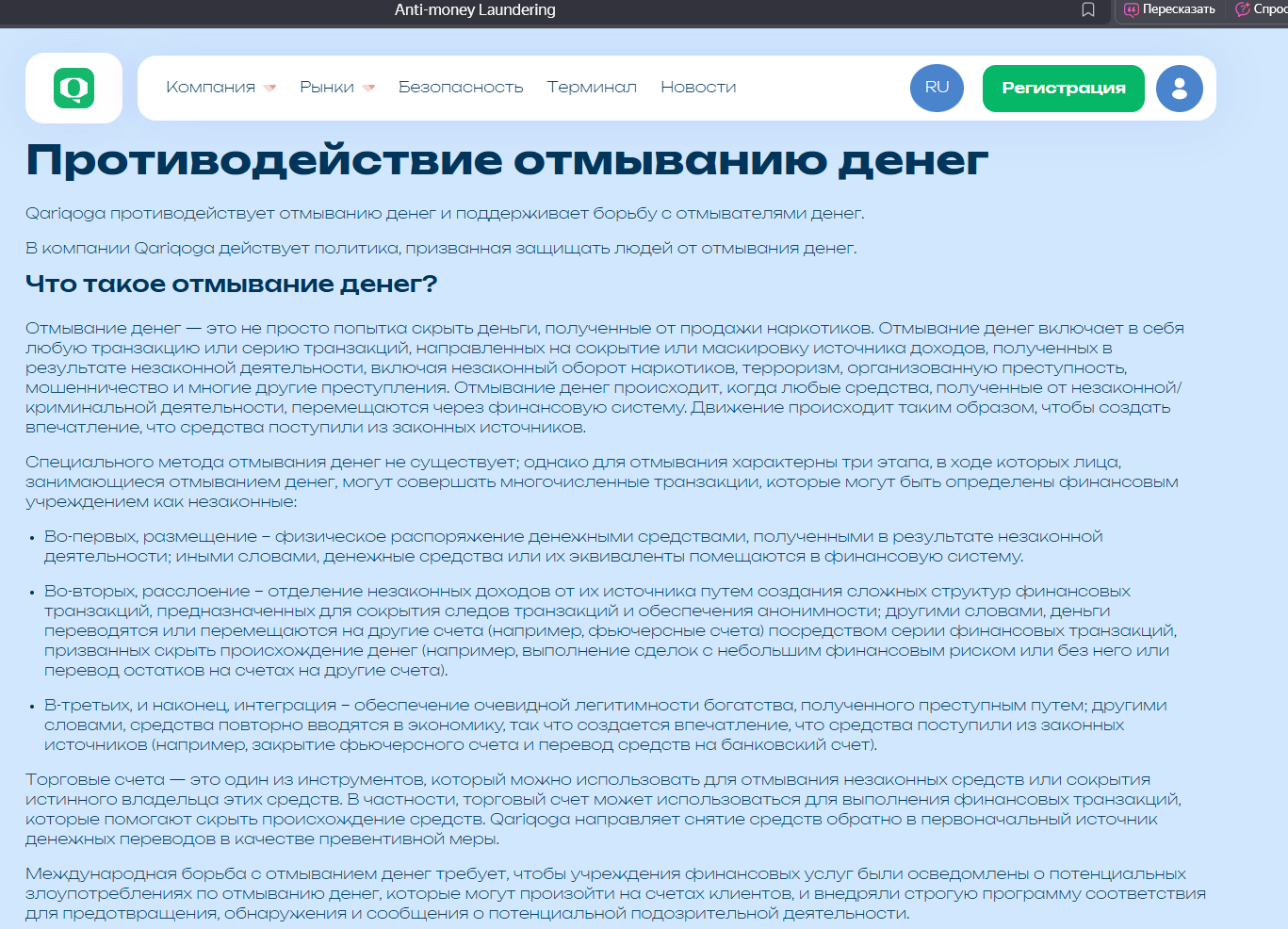Click the blue RU language circle

(937, 88)
